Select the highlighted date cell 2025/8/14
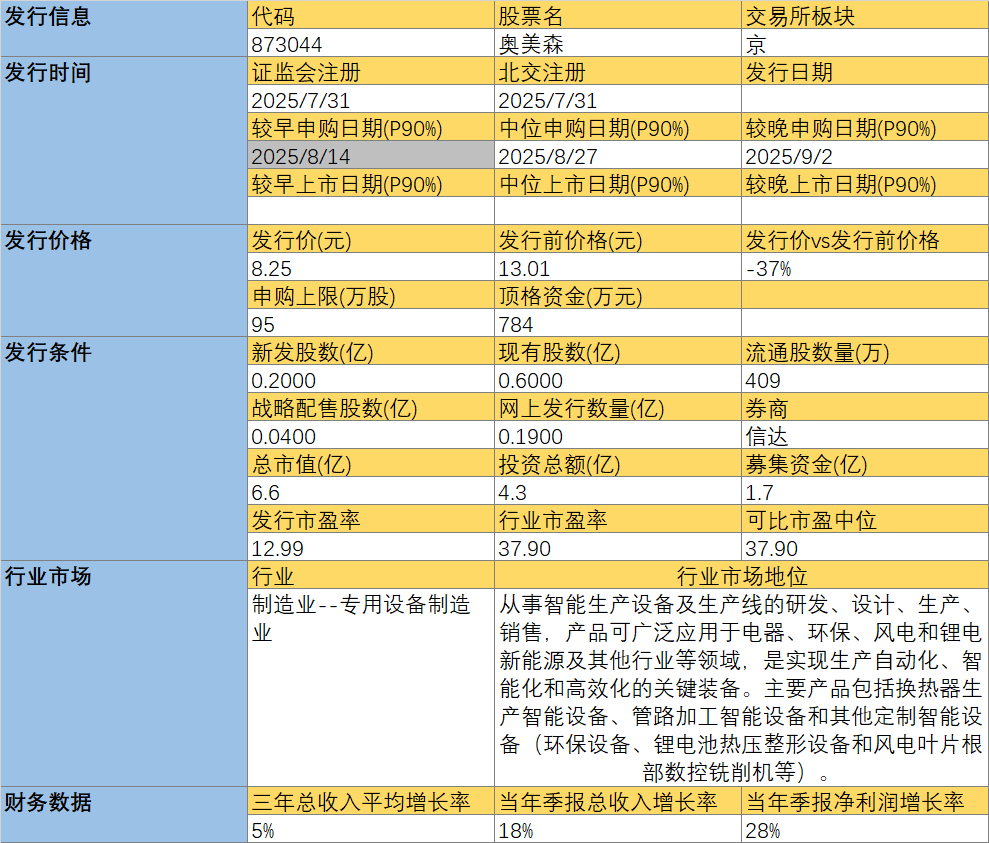989x843 pixels. coord(371,154)
